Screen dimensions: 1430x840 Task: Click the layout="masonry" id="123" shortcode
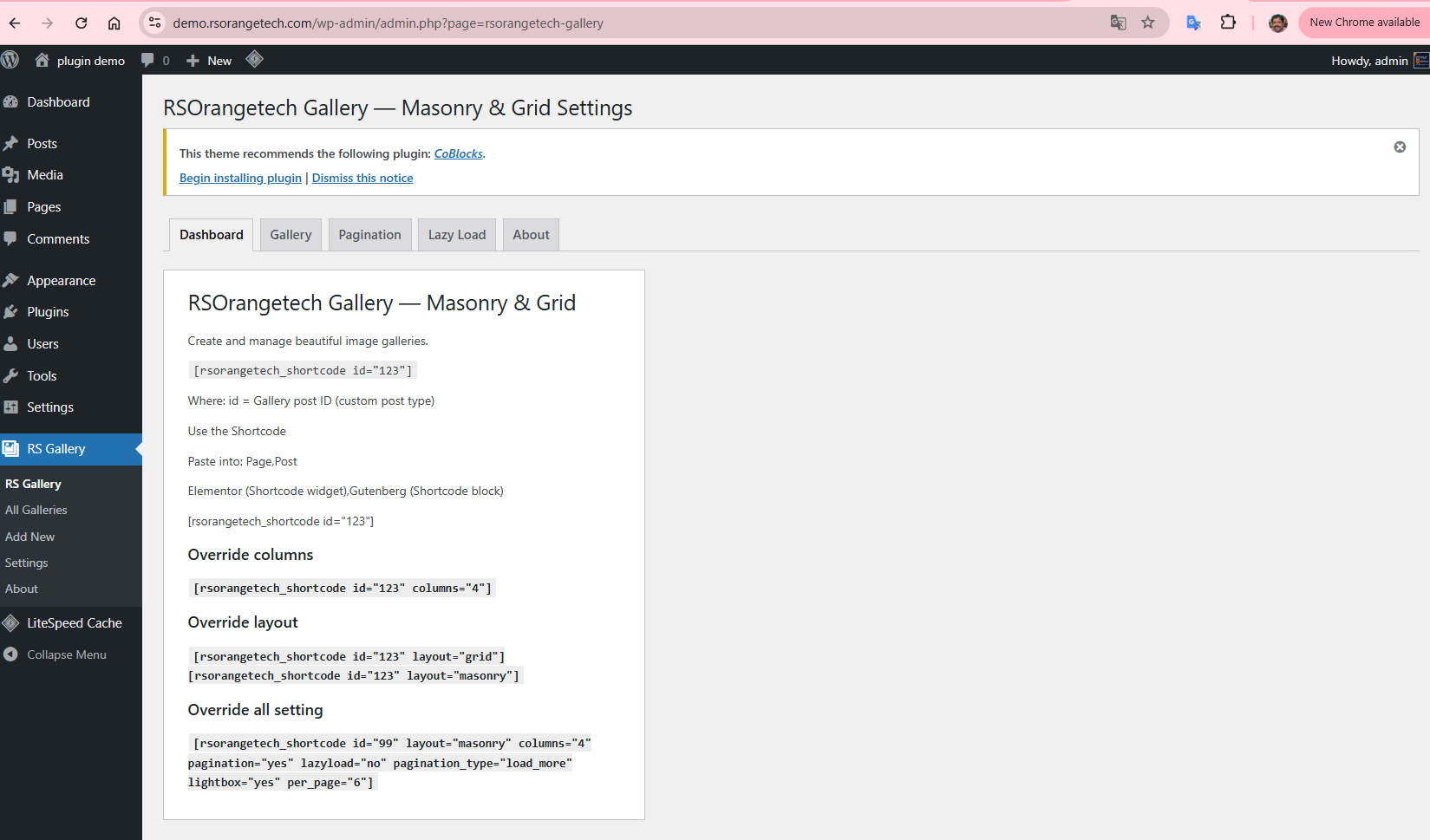tap(354, 675)
